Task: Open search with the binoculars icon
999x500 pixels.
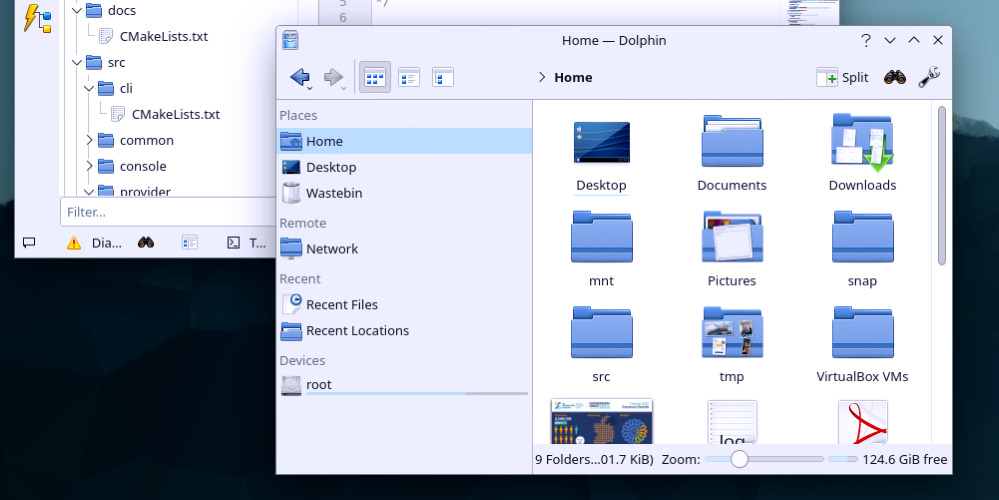Action: click(x=894, y=77)
